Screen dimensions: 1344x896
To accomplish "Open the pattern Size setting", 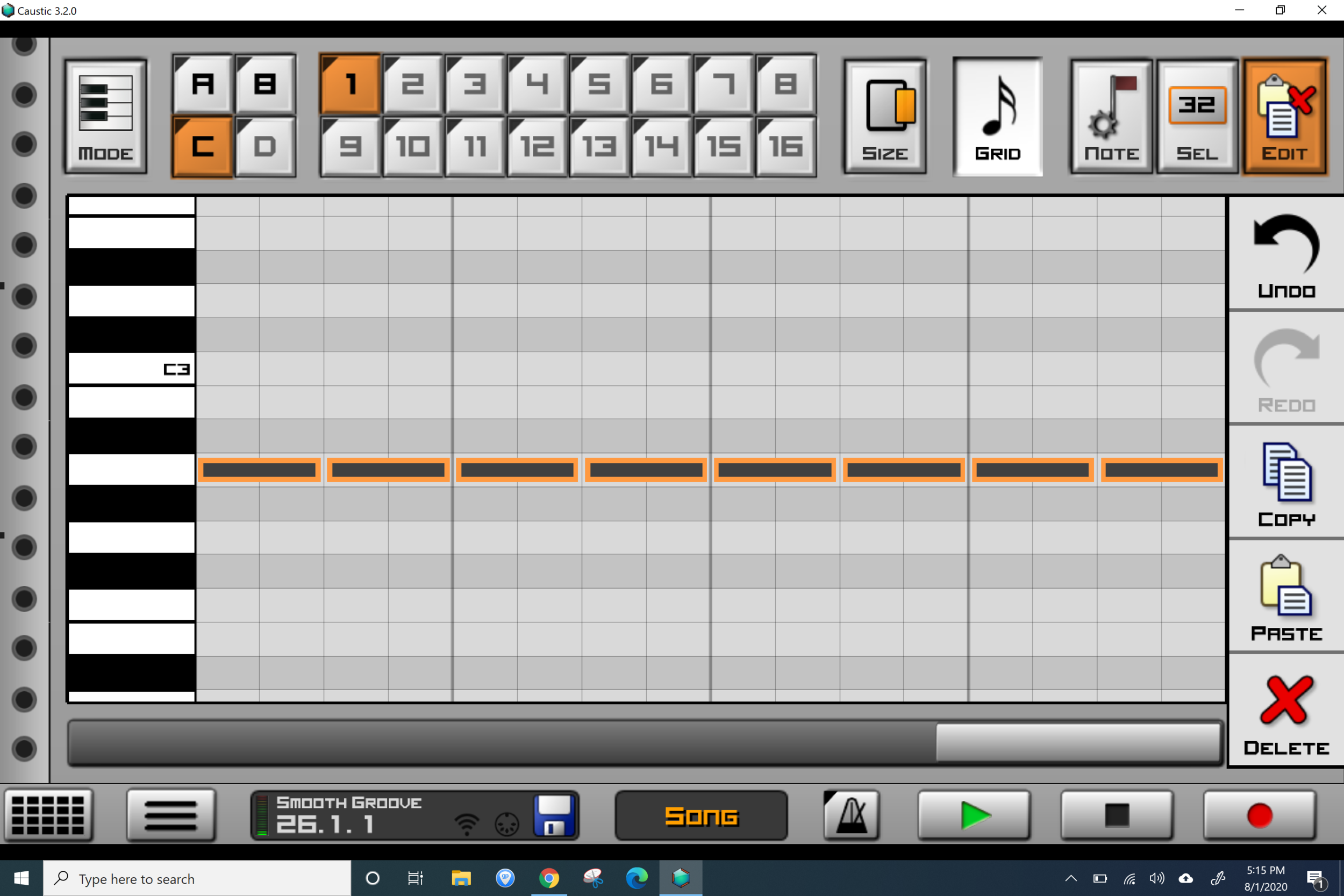I will point(884,116).
